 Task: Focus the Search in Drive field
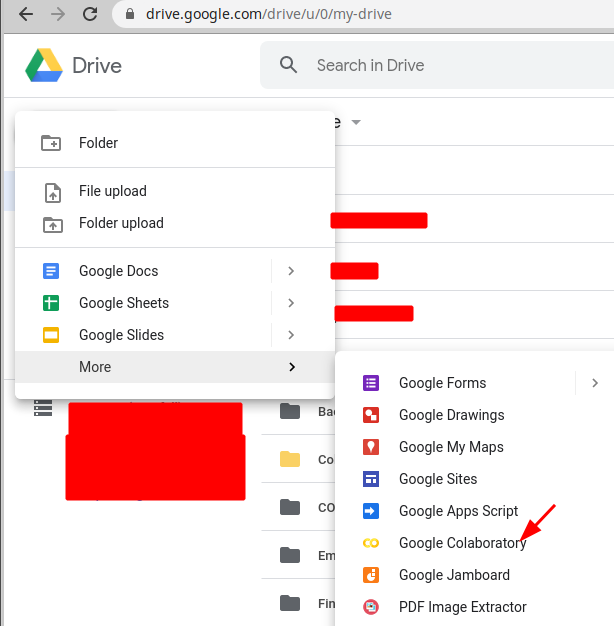click(x=437, y=65)
